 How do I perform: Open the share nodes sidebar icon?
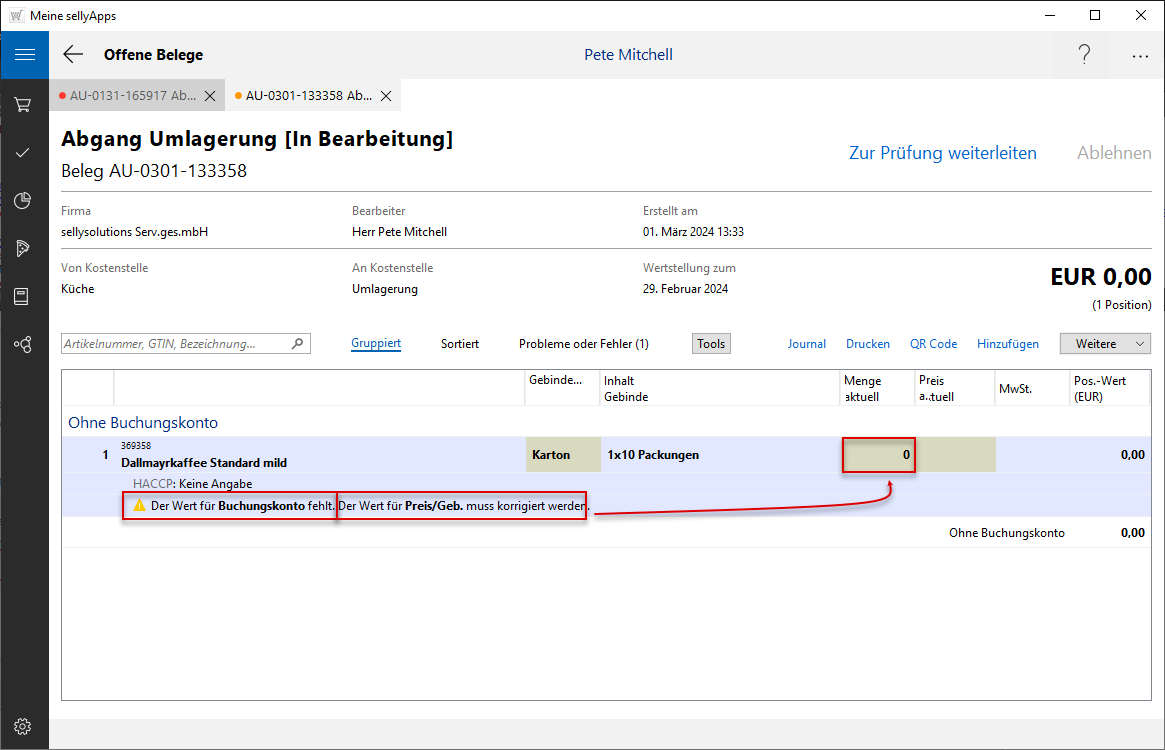pos(23,344)
